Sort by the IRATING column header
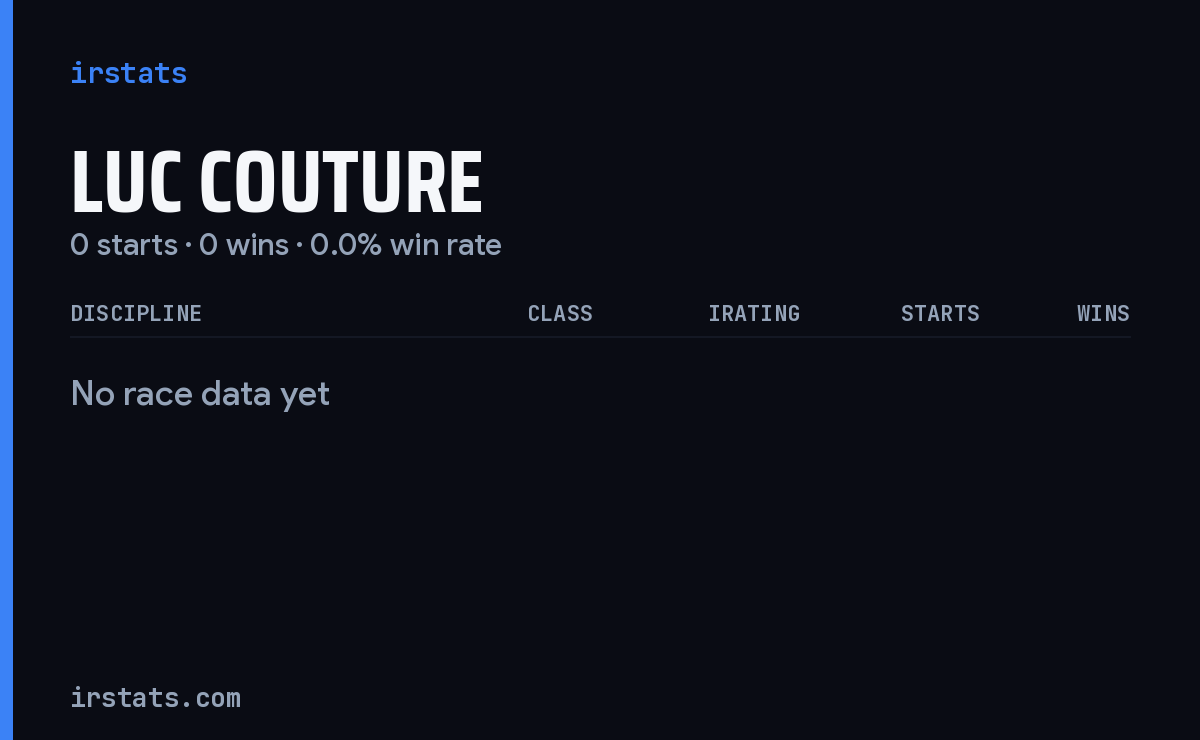 (x=754, y=313)
